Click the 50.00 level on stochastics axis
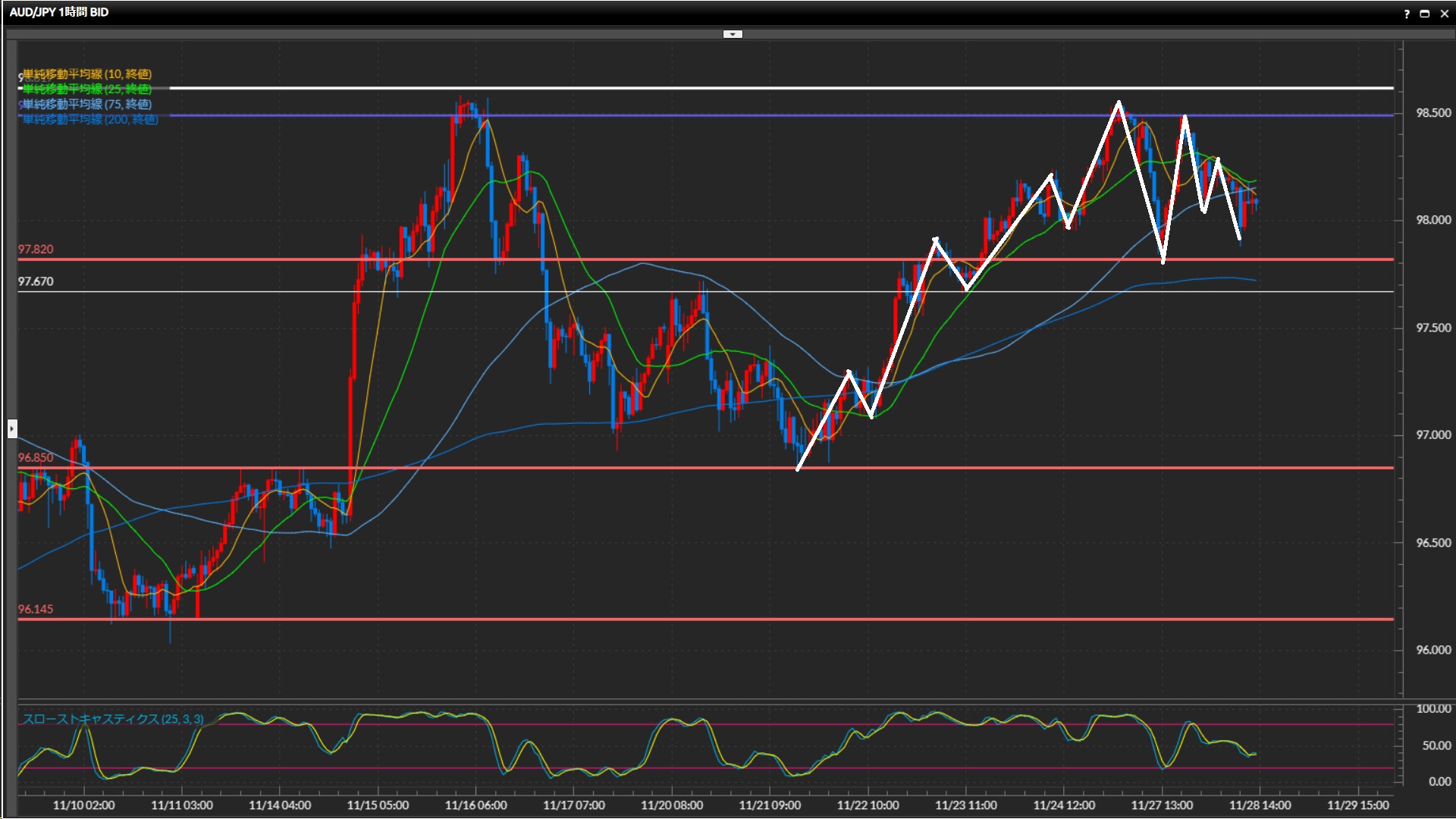 pyautogui.click(x=1436, y=745)
